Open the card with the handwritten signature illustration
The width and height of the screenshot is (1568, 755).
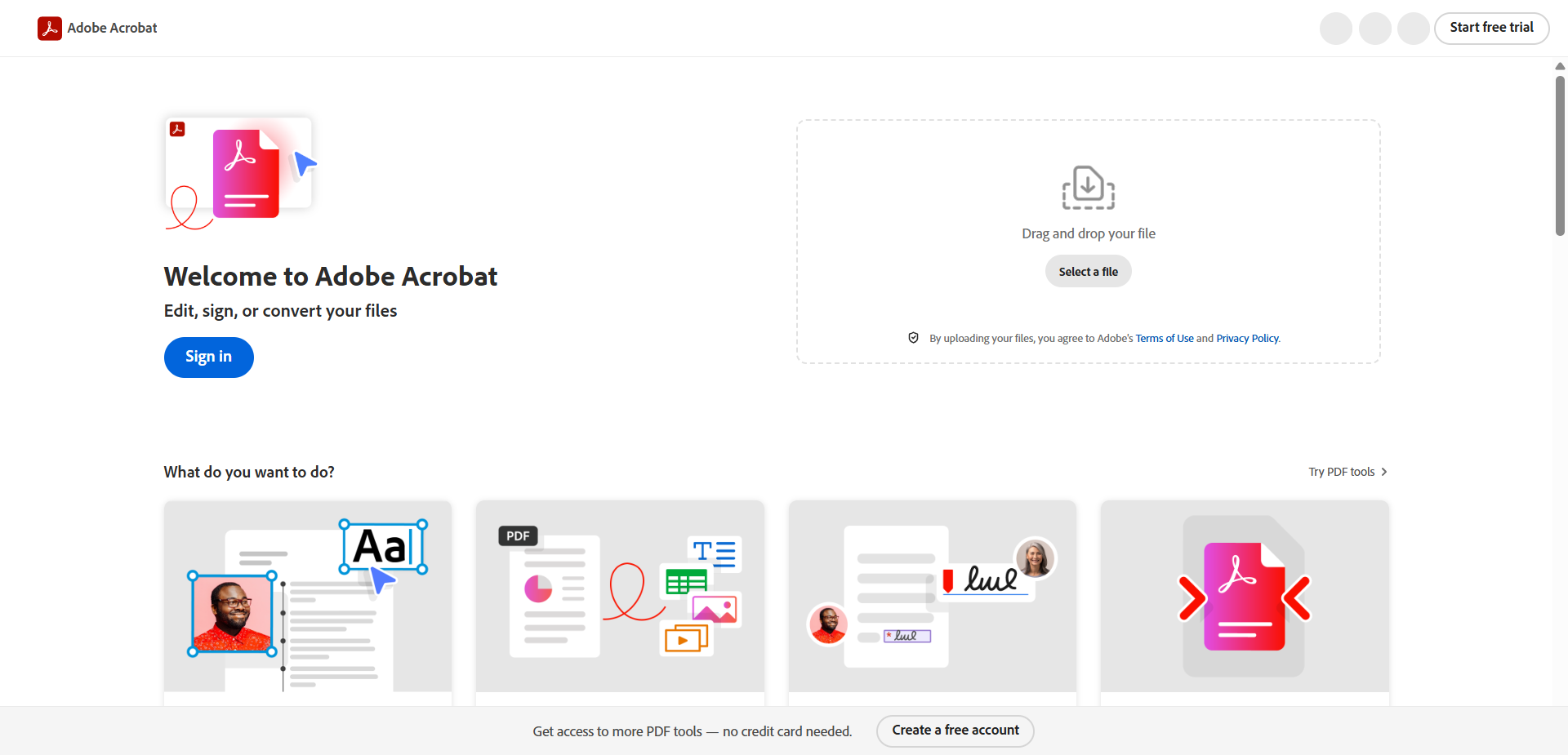[x=933, y=603]
